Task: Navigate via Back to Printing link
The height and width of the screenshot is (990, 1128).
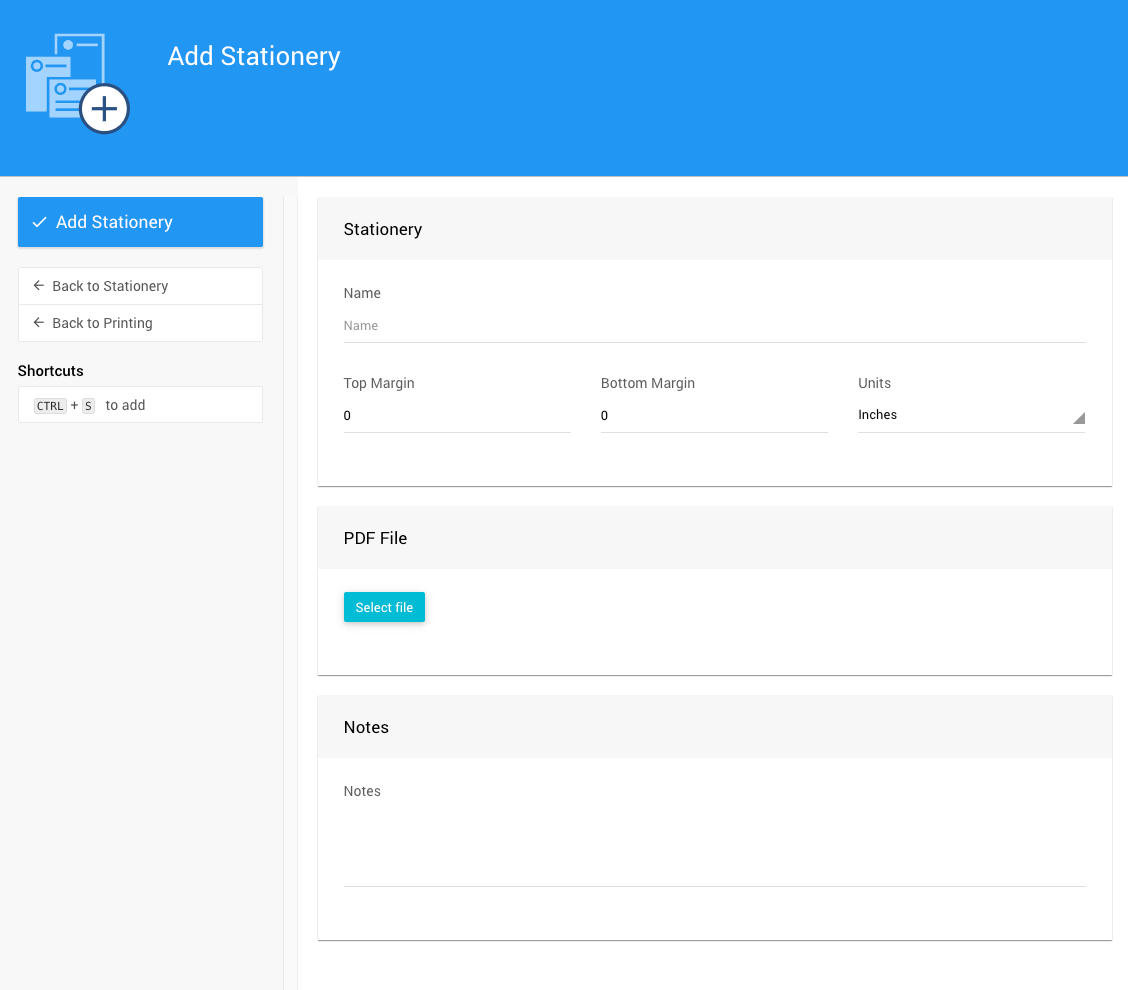Action: [102, 323]
